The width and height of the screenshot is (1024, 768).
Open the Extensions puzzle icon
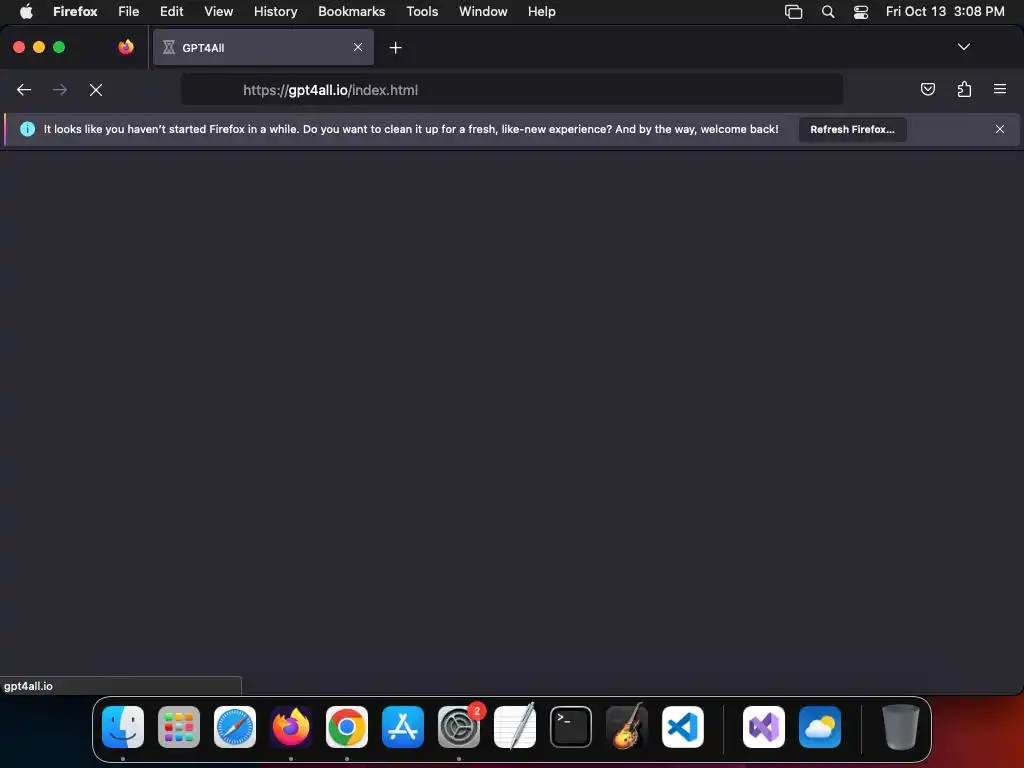[x=964, y=89]
